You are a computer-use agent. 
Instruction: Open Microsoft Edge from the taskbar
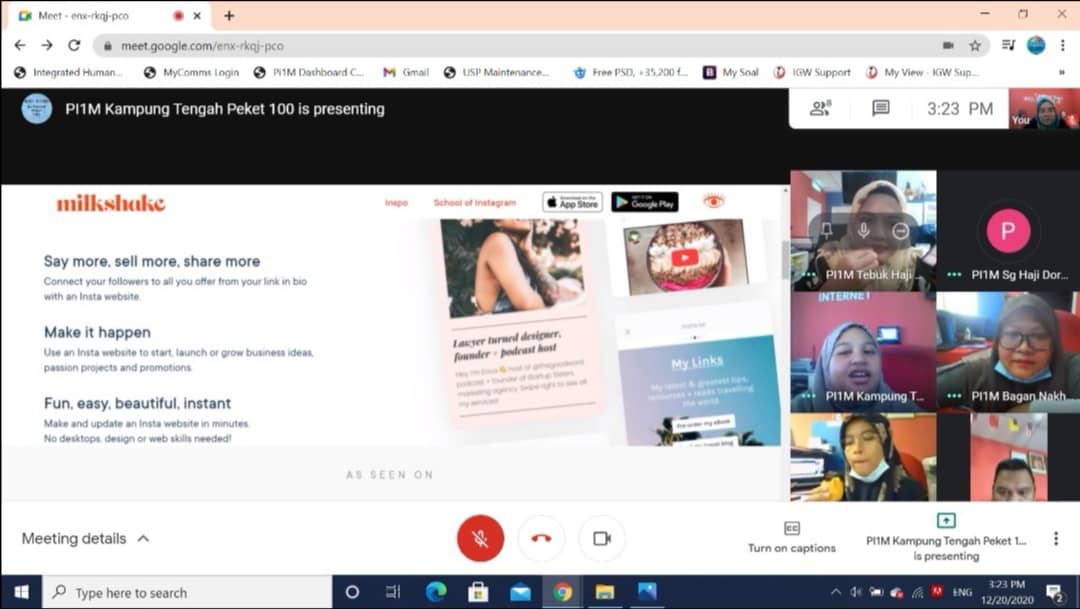[436, 592]
